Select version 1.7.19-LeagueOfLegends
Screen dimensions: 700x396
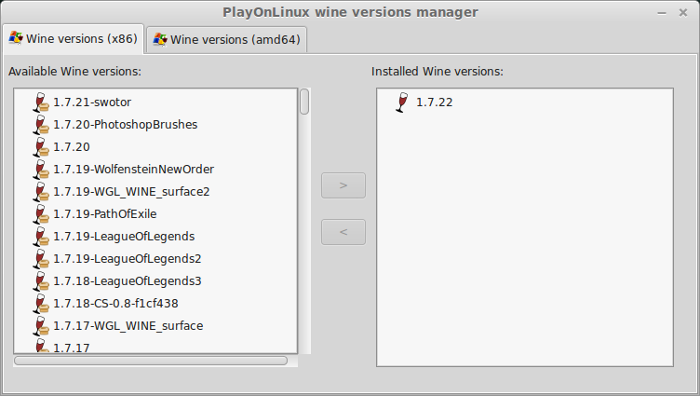point(124,236)
